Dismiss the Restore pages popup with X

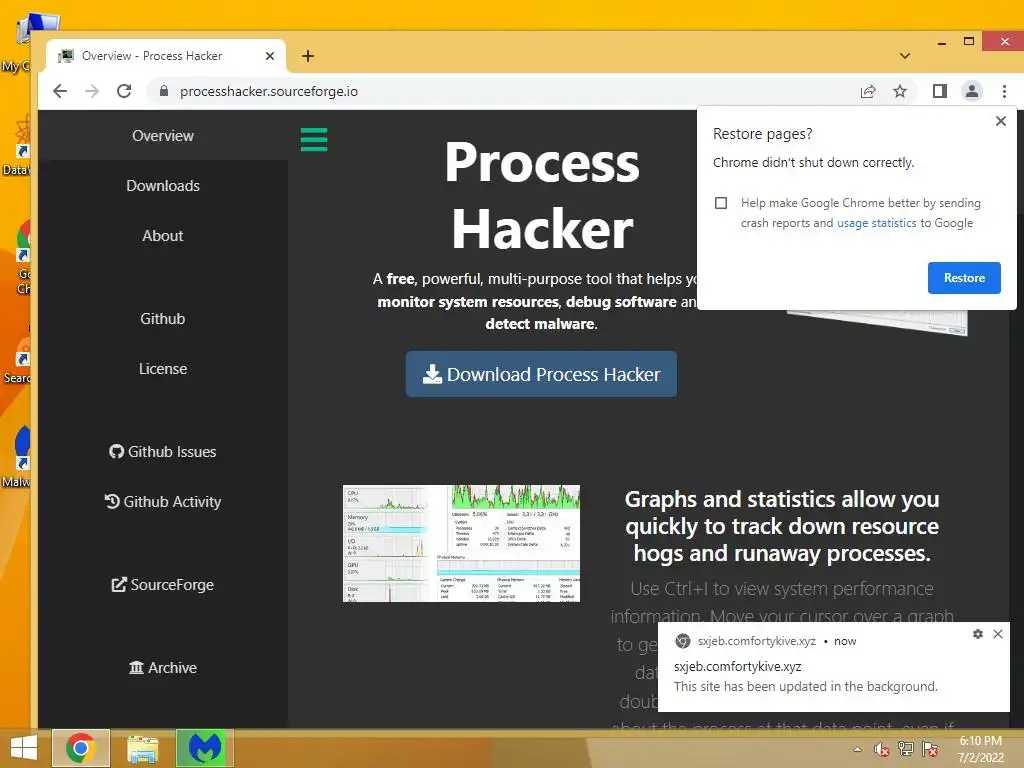(x=1000, y=121)
